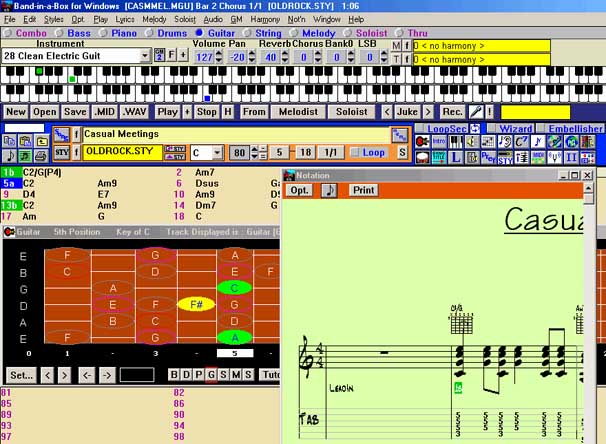Select the Bass radio button
The height and width of the screenshot is (444, 606).
coord(59,33)
